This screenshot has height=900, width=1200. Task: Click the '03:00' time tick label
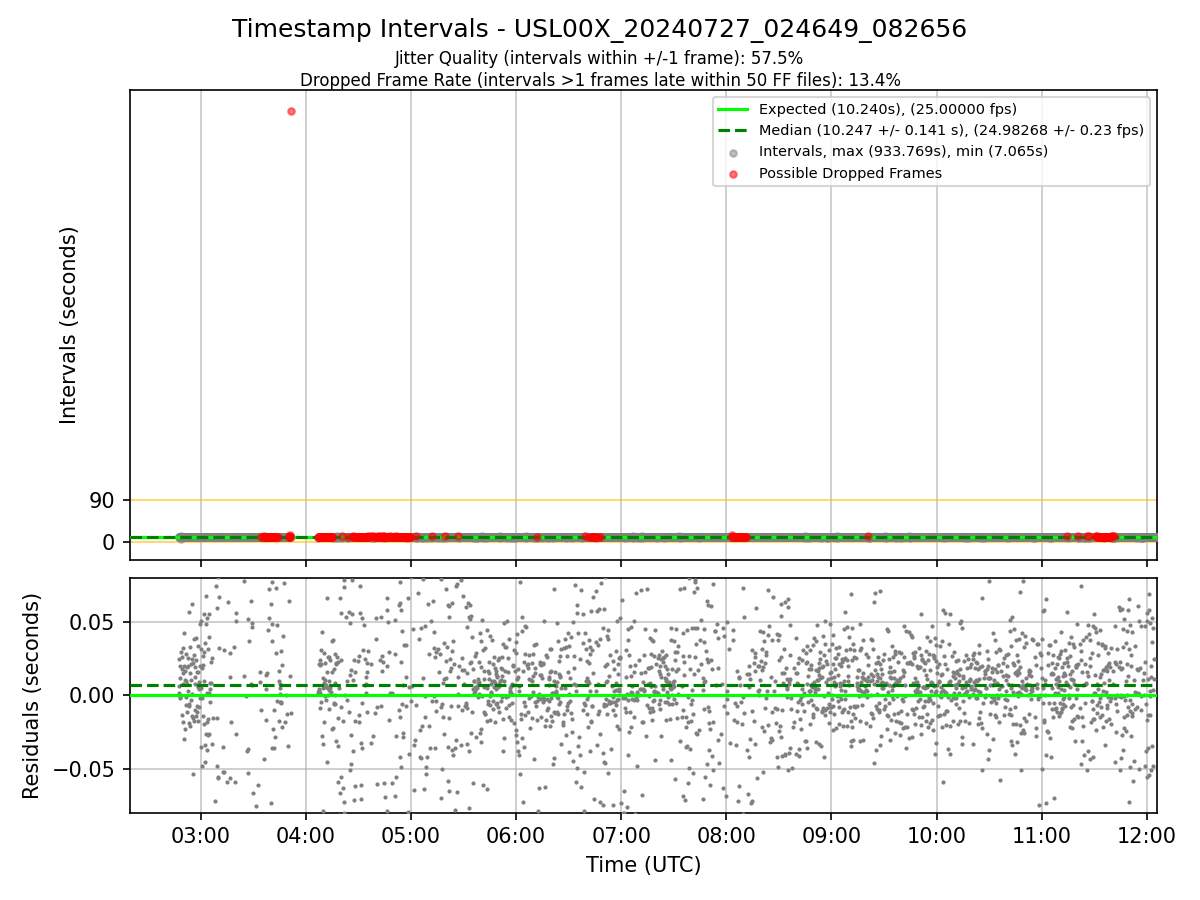point(201,834)
